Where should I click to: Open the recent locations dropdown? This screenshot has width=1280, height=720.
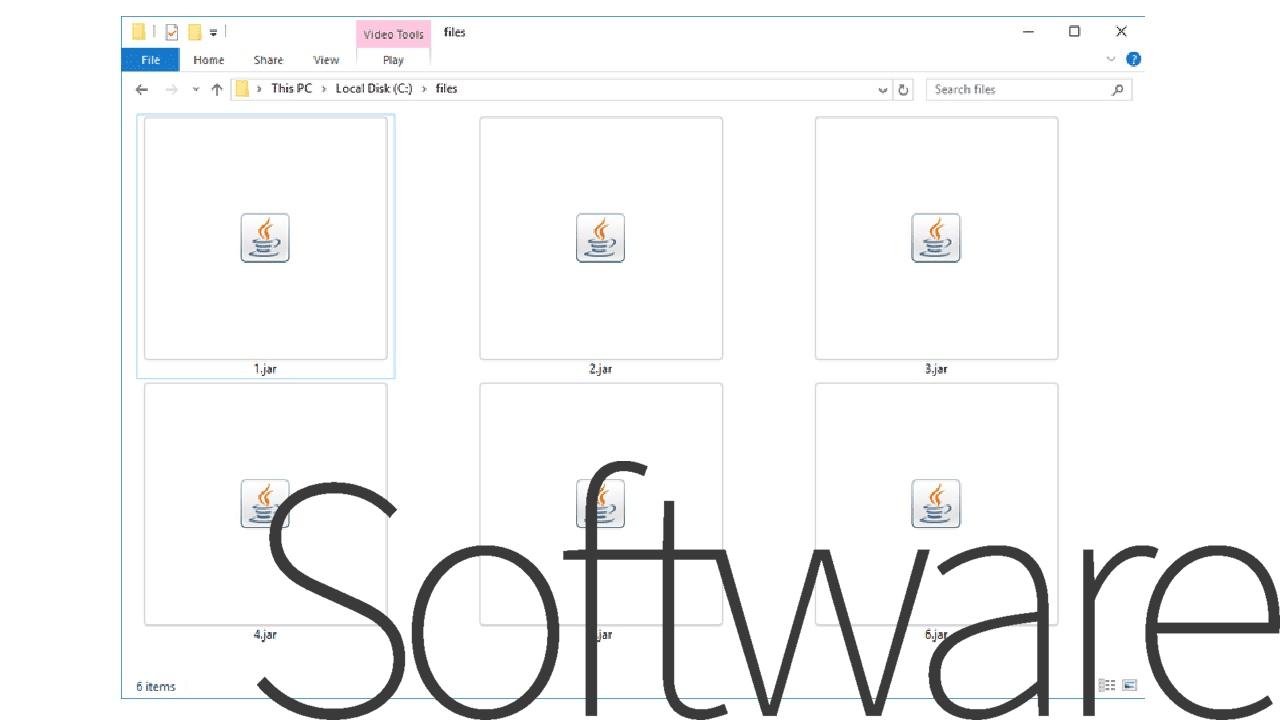196,89
